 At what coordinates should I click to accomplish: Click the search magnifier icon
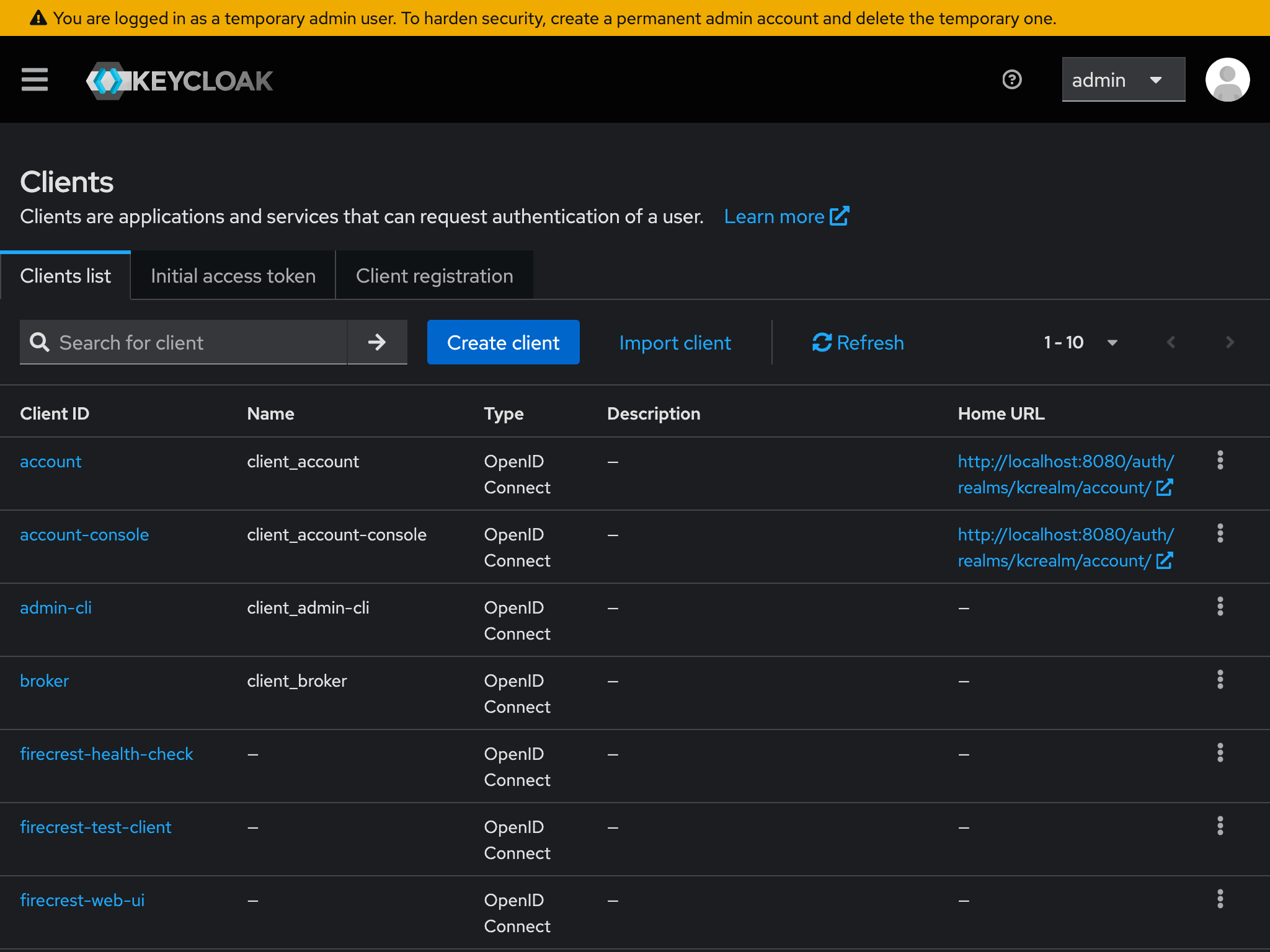click(x=40, y=342)
